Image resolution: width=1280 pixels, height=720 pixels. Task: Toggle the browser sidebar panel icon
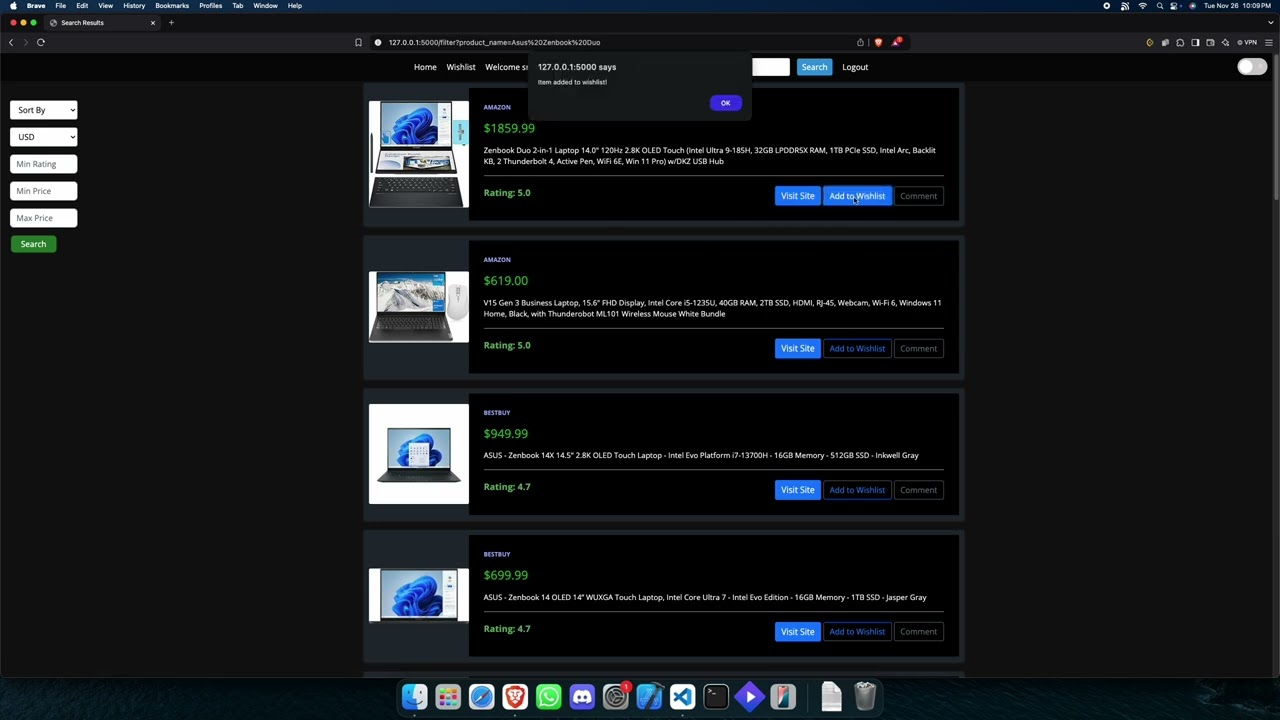(x=1195, y=42)
